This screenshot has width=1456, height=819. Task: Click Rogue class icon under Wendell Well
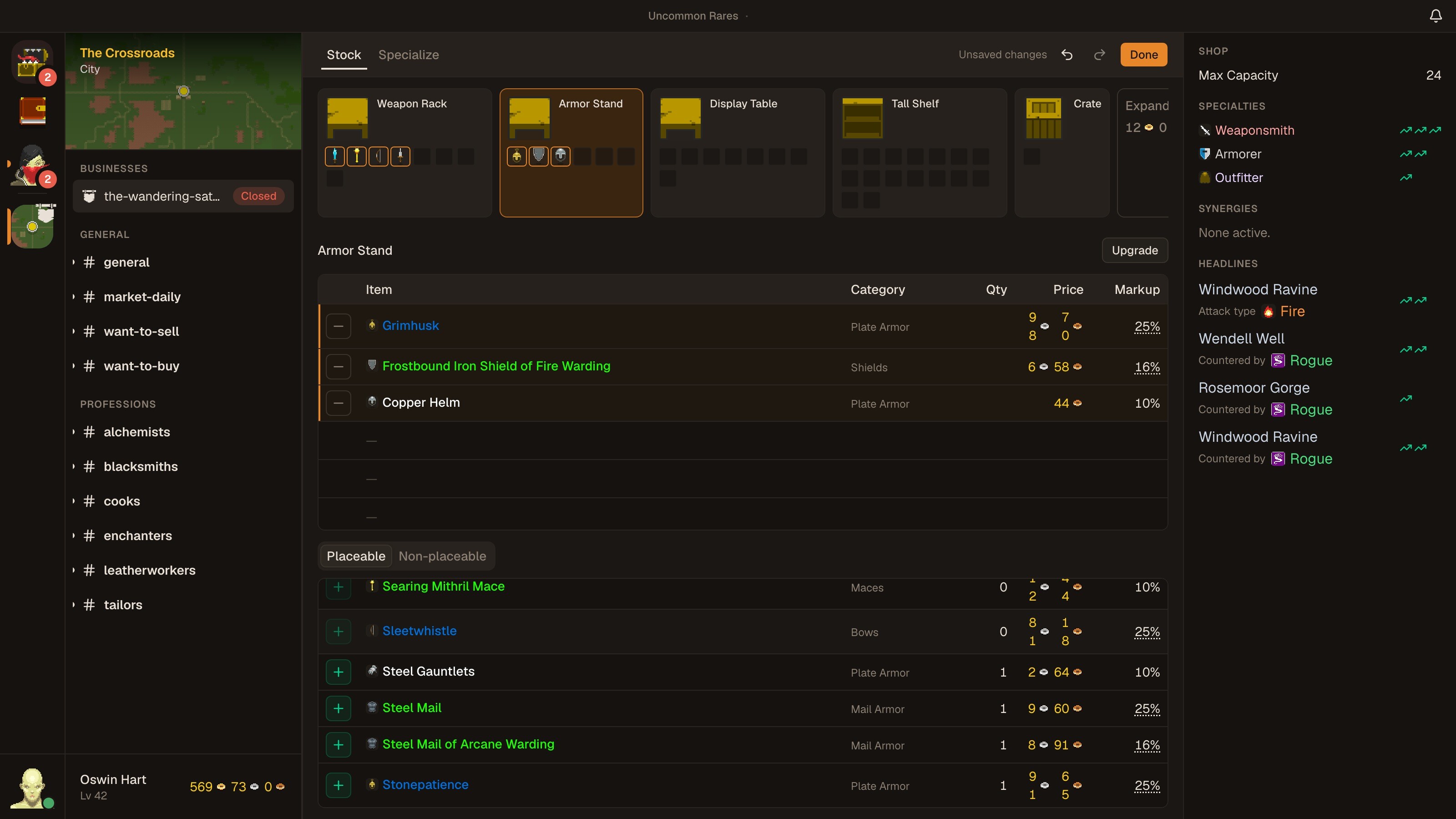pyautogui.click(x=1278, y=361)
